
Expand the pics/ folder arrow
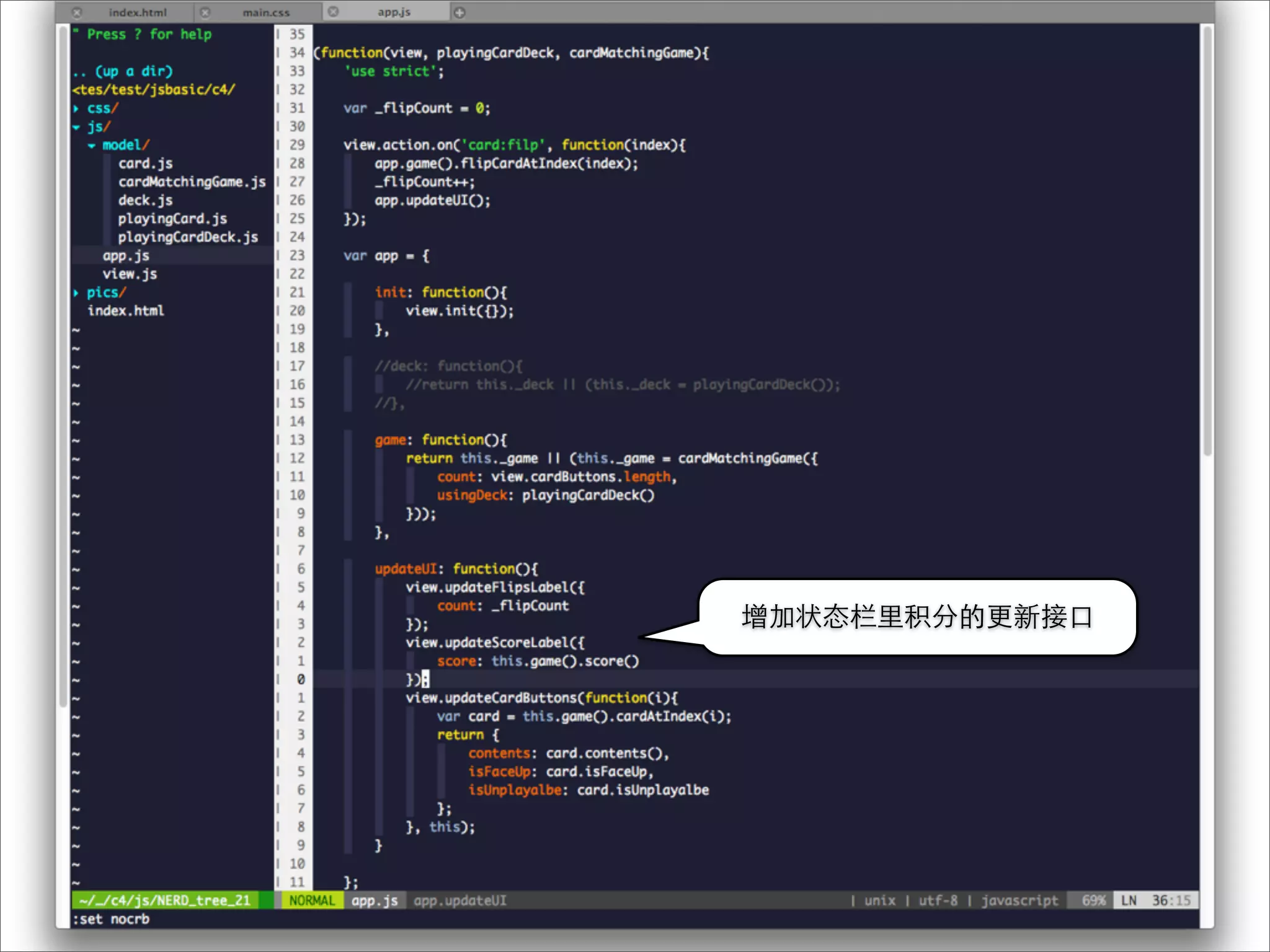(x=76, y=293)
